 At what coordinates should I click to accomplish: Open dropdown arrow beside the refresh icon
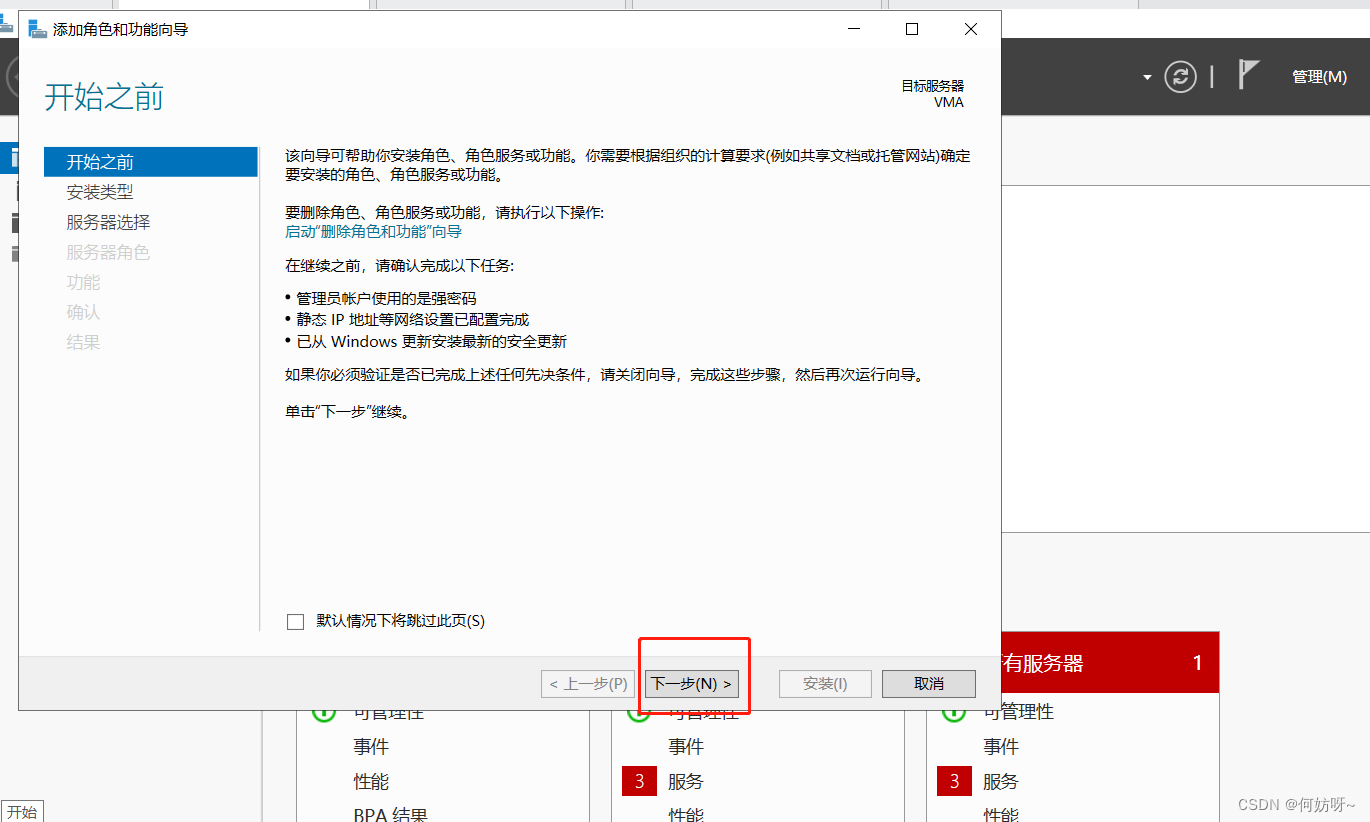[1146, 78]
